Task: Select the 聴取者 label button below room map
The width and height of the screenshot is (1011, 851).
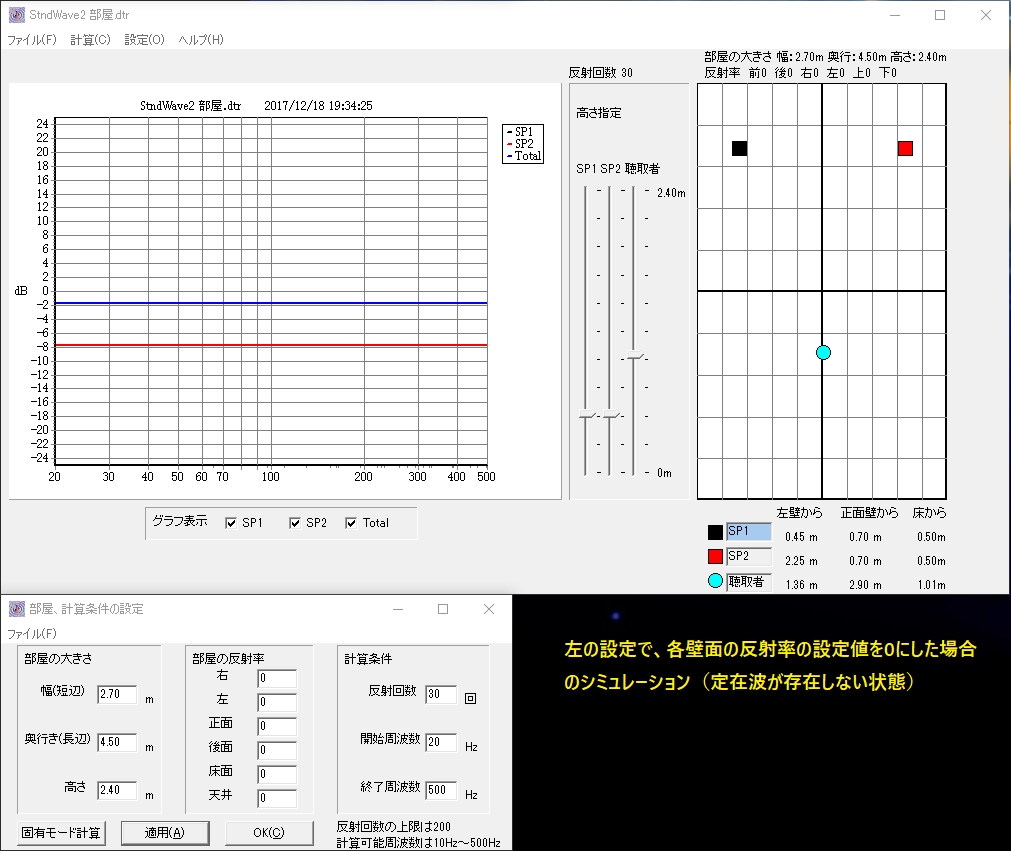Action: [749, 582]
